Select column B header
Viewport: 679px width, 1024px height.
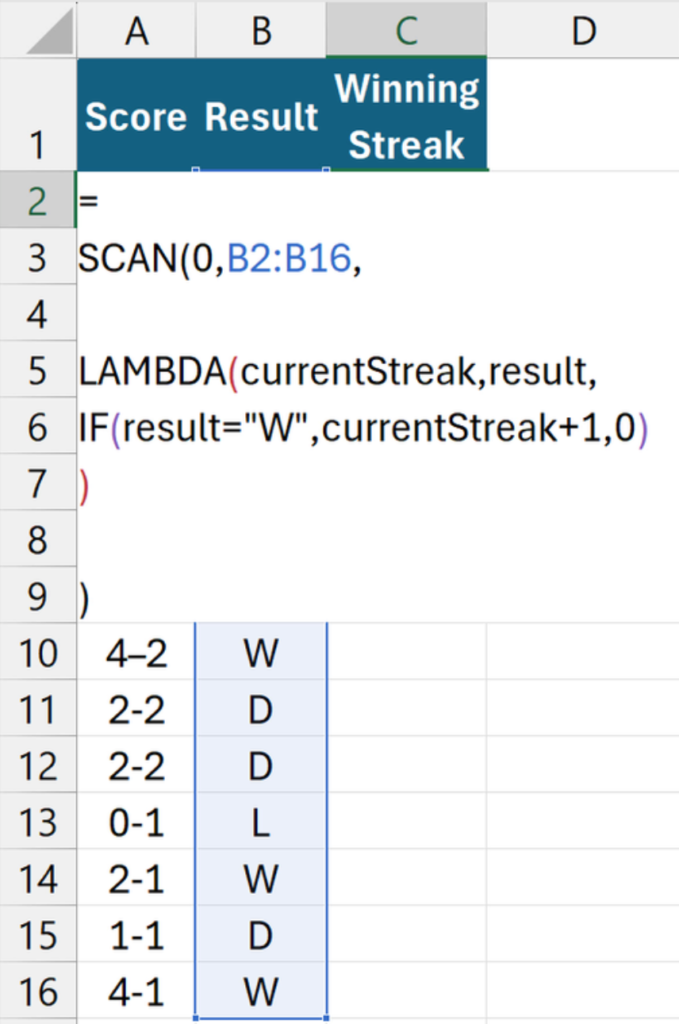click(x=261, y=31)
